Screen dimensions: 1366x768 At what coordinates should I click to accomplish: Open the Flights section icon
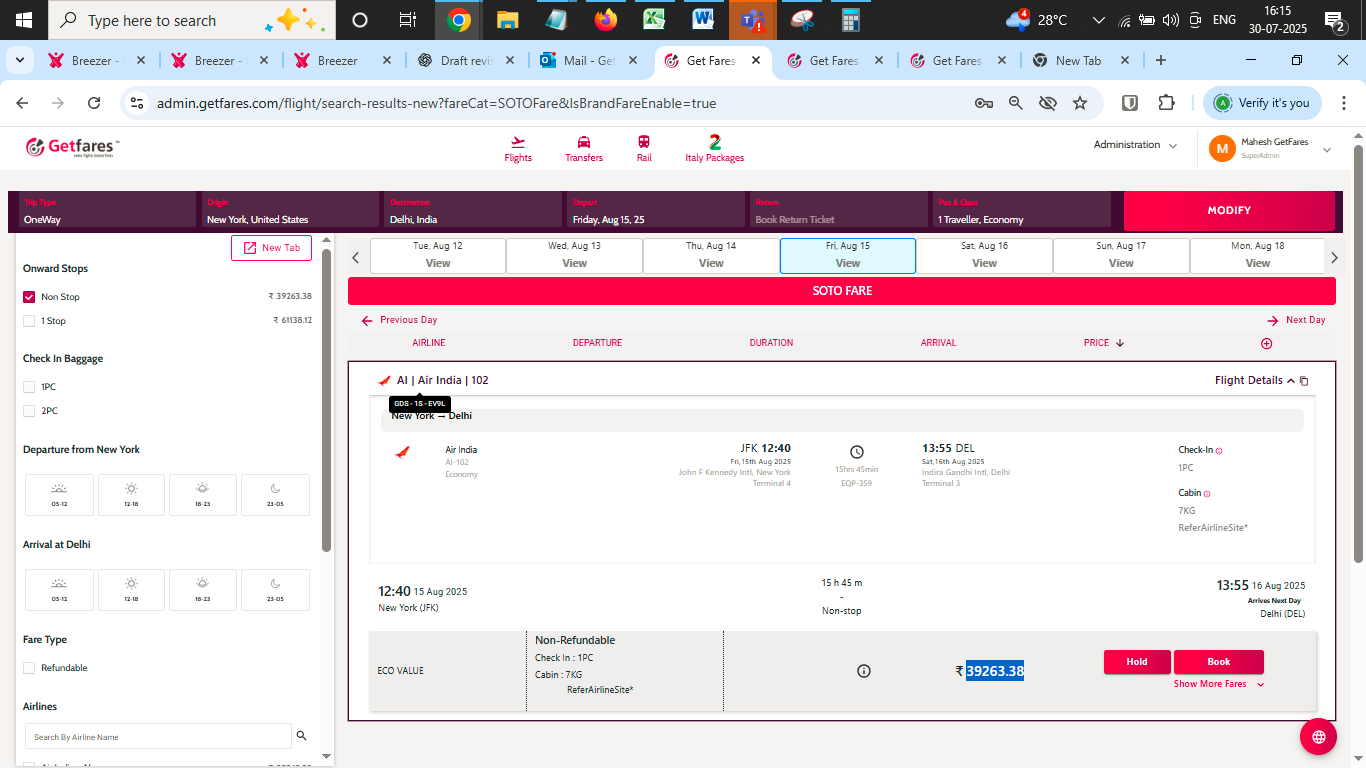[x=518, y=142]
